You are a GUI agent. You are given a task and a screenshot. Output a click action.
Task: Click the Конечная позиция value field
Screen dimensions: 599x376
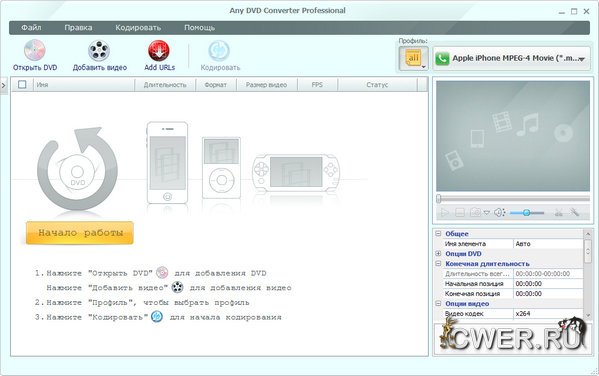click(x=548, y=293)
